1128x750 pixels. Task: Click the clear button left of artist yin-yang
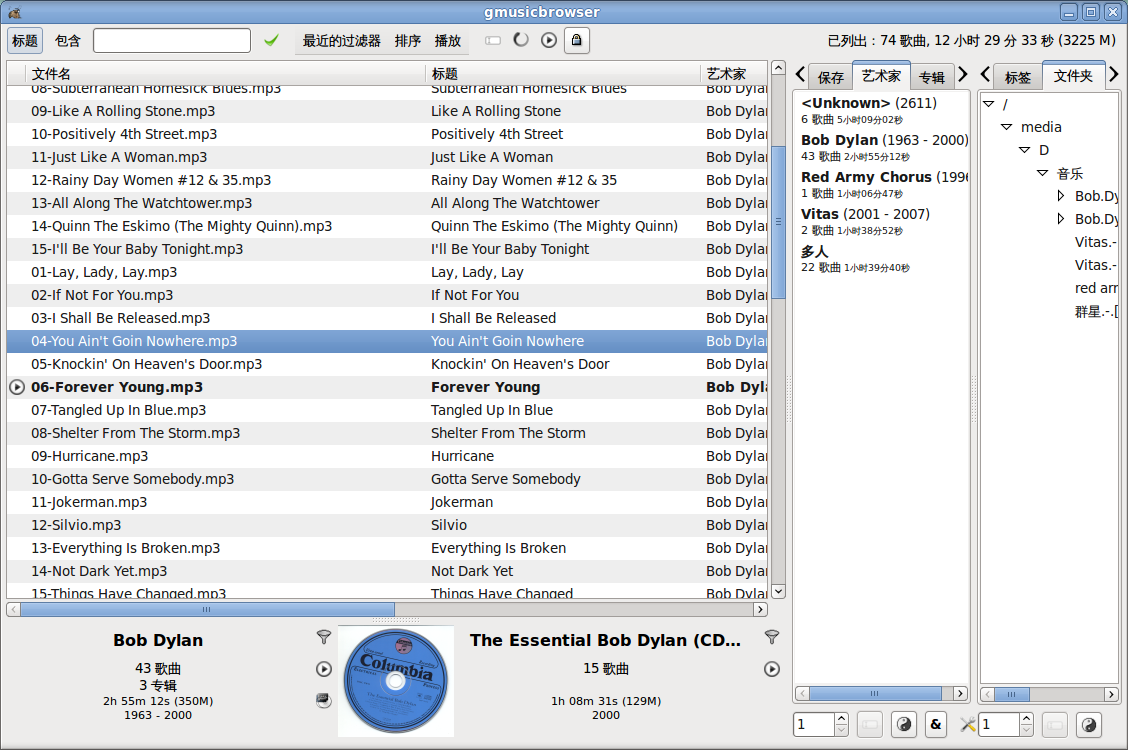pyautogui.click(x=870, y=724)
